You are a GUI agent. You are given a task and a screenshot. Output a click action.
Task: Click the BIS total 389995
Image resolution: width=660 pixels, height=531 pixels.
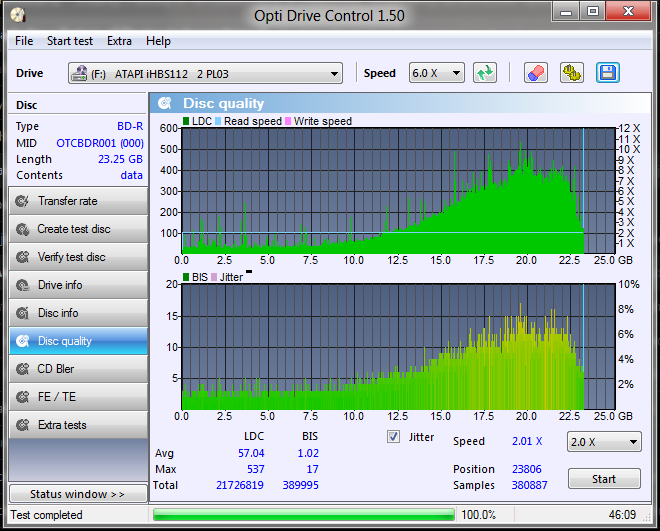click(301, 485)
